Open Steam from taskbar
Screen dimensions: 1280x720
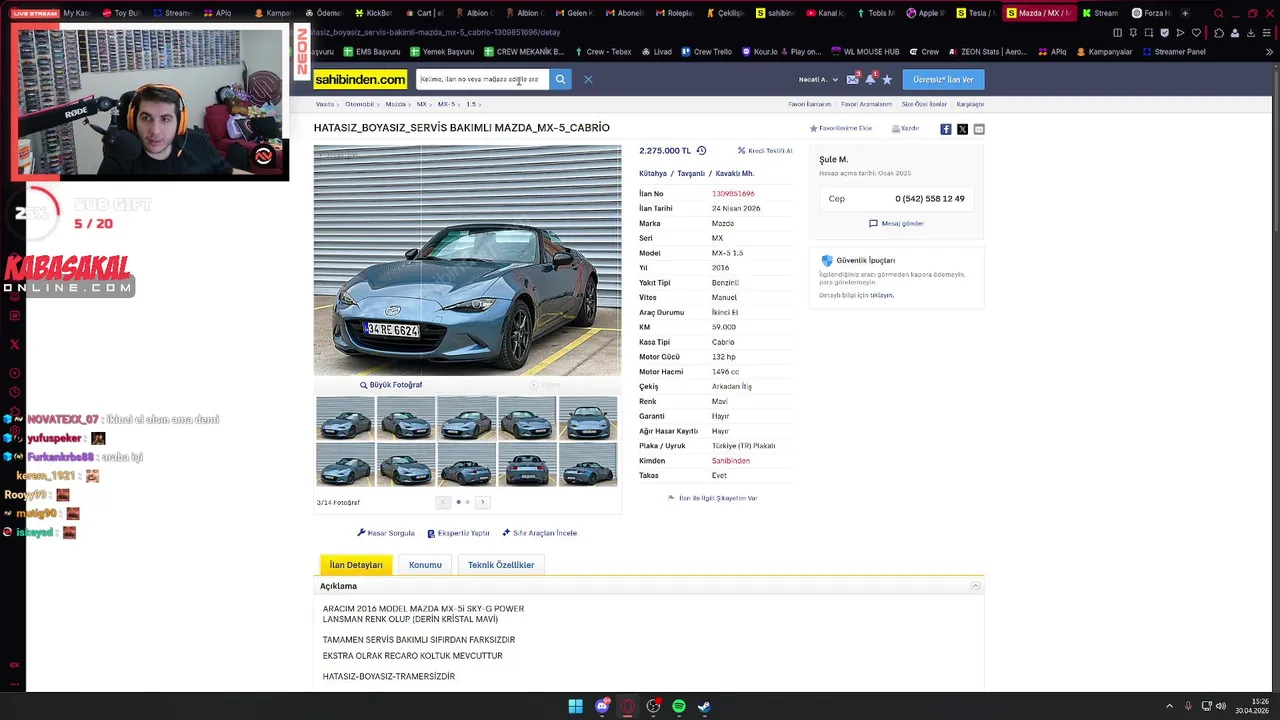(x=705, y=706)
